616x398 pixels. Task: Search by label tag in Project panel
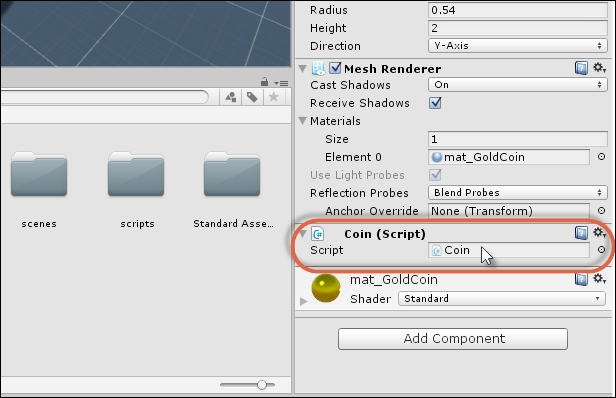click(x=252, y=97)
